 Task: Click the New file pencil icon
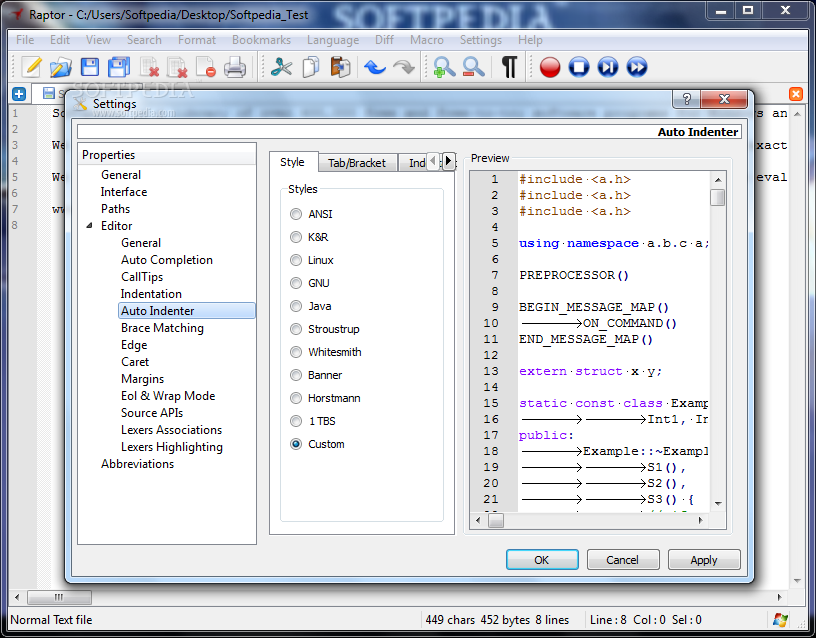click(x=32, y=67)
